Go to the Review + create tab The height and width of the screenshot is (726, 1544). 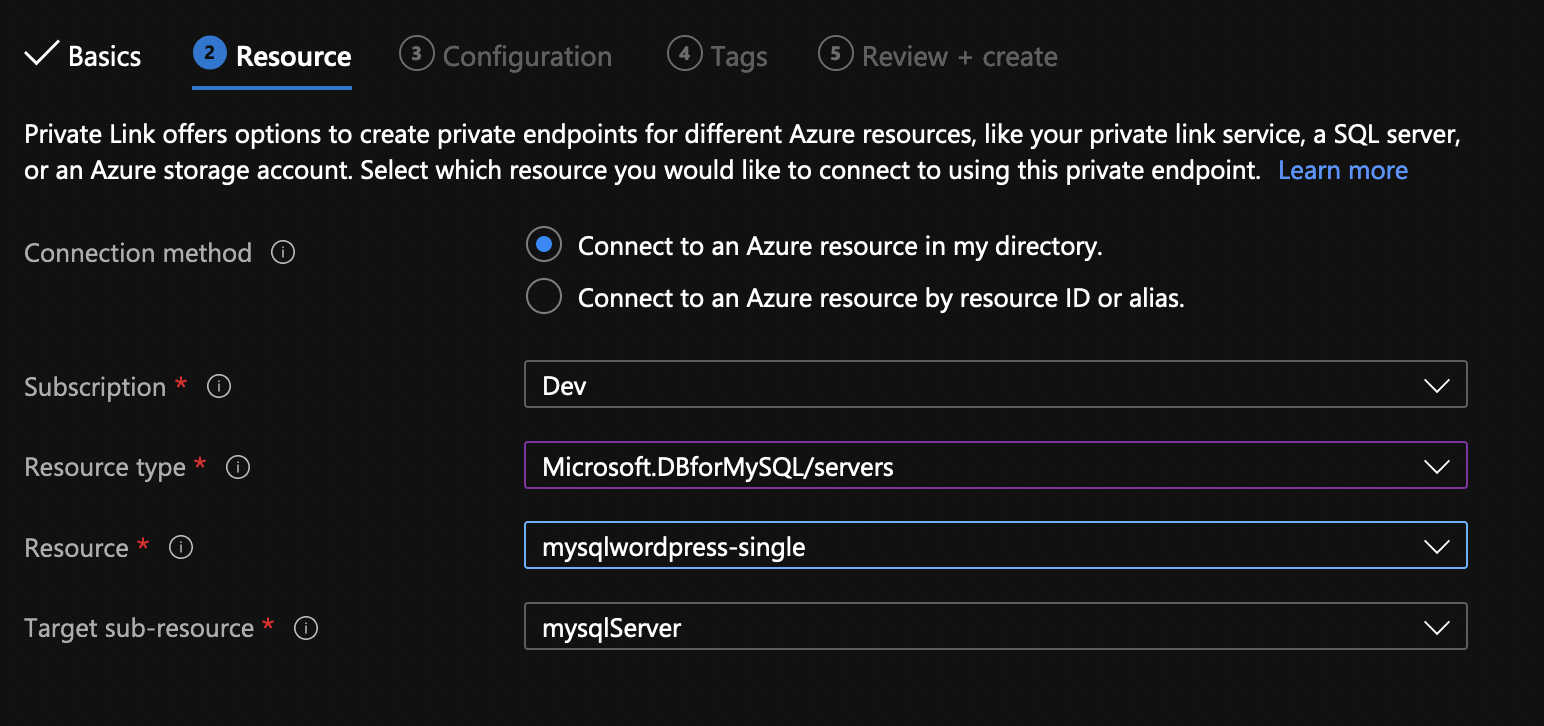click(938, 56)
